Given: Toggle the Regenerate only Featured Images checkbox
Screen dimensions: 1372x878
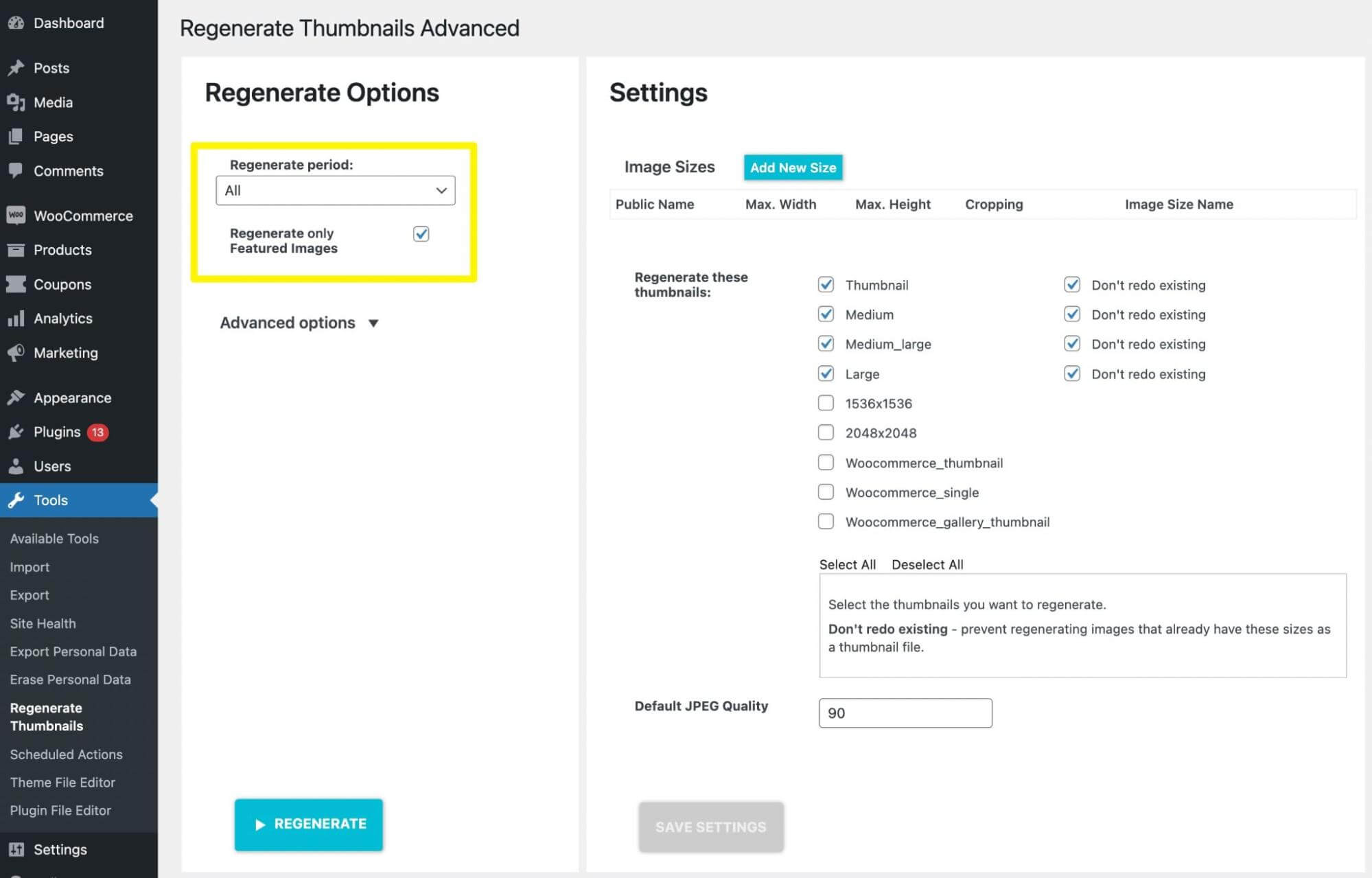Looking at the screenshot, I should [x=421, y=233].
